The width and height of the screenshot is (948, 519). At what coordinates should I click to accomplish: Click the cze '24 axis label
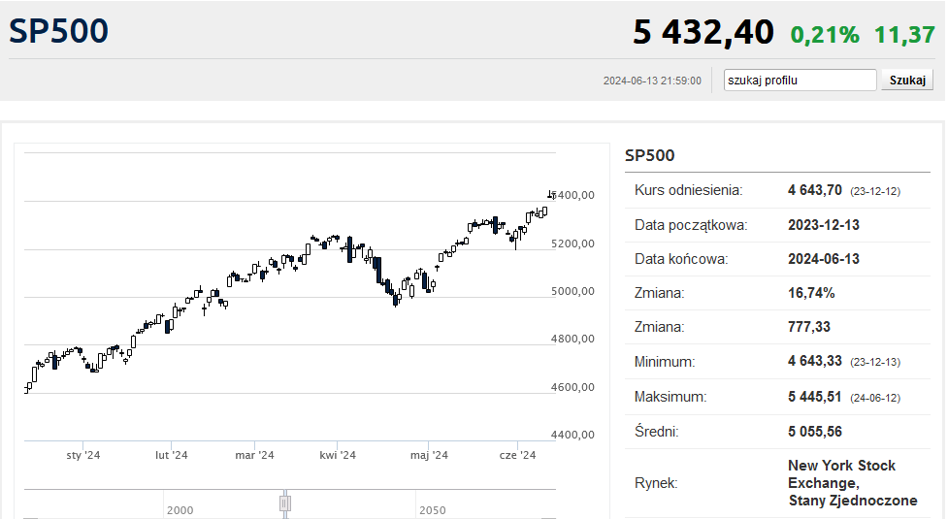(x=518, y=455)
